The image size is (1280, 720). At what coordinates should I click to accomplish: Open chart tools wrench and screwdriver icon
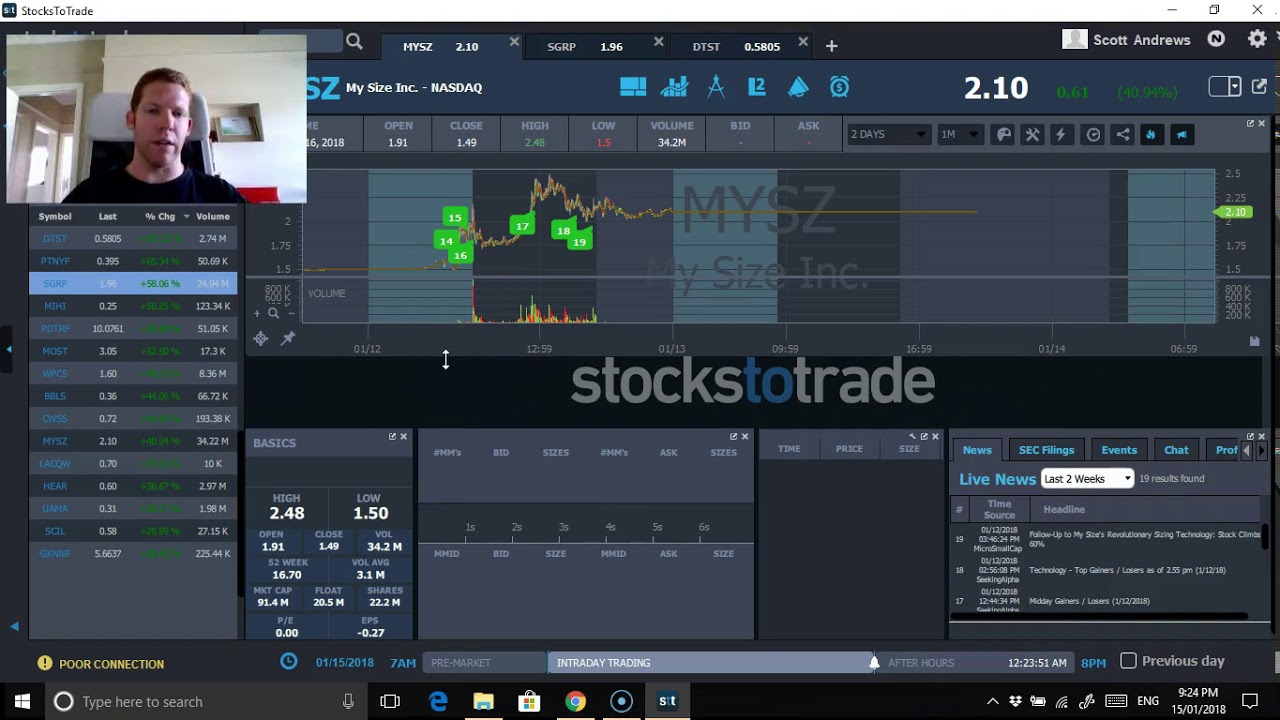(x=1032, y=135)
